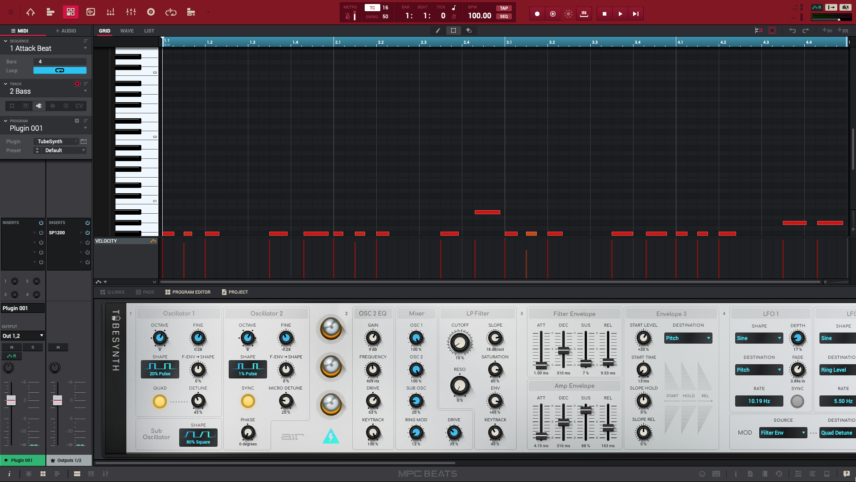Switch to the AUDIO tab

click(66, 31)
